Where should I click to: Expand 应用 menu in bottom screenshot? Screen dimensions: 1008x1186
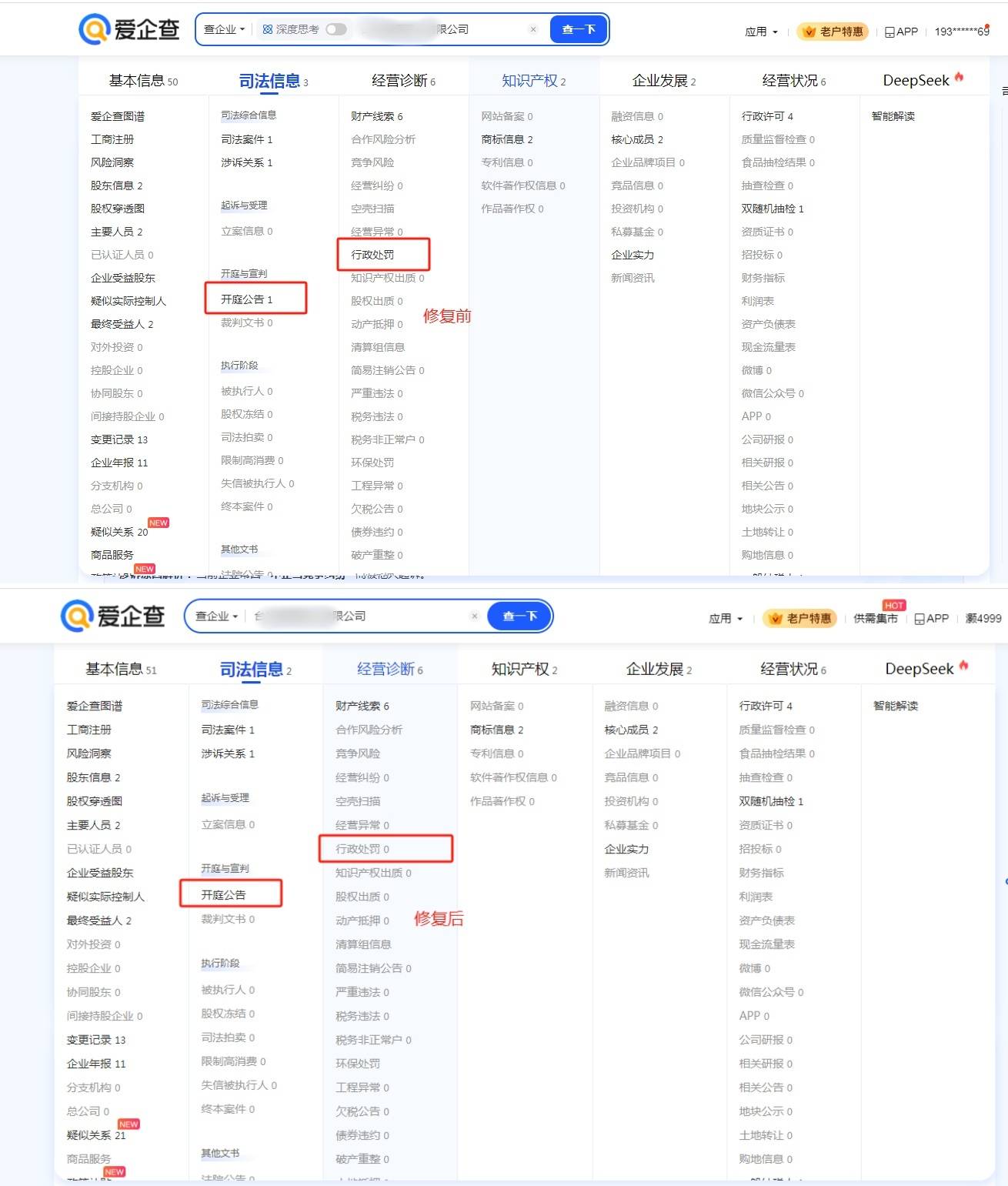click(726, 618)
